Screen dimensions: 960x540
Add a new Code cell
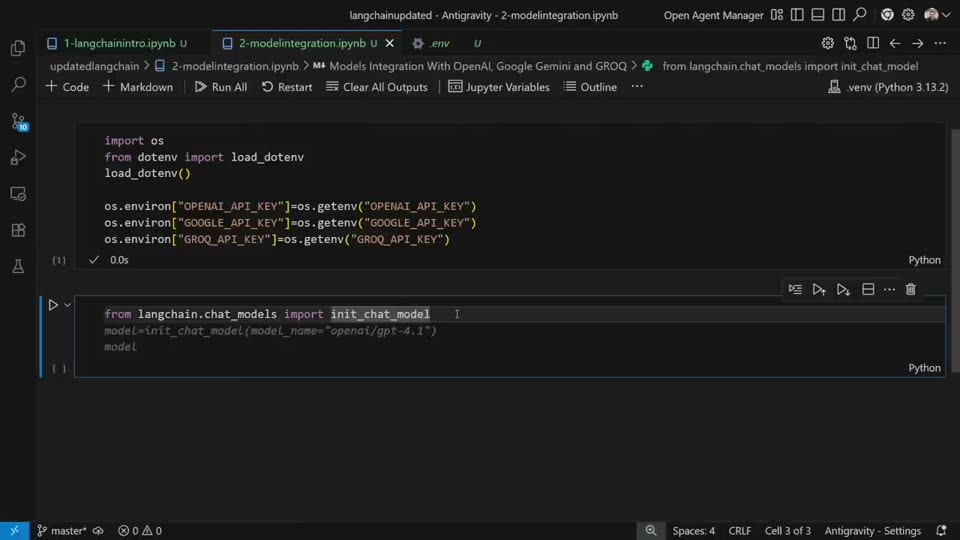point(67,87)
